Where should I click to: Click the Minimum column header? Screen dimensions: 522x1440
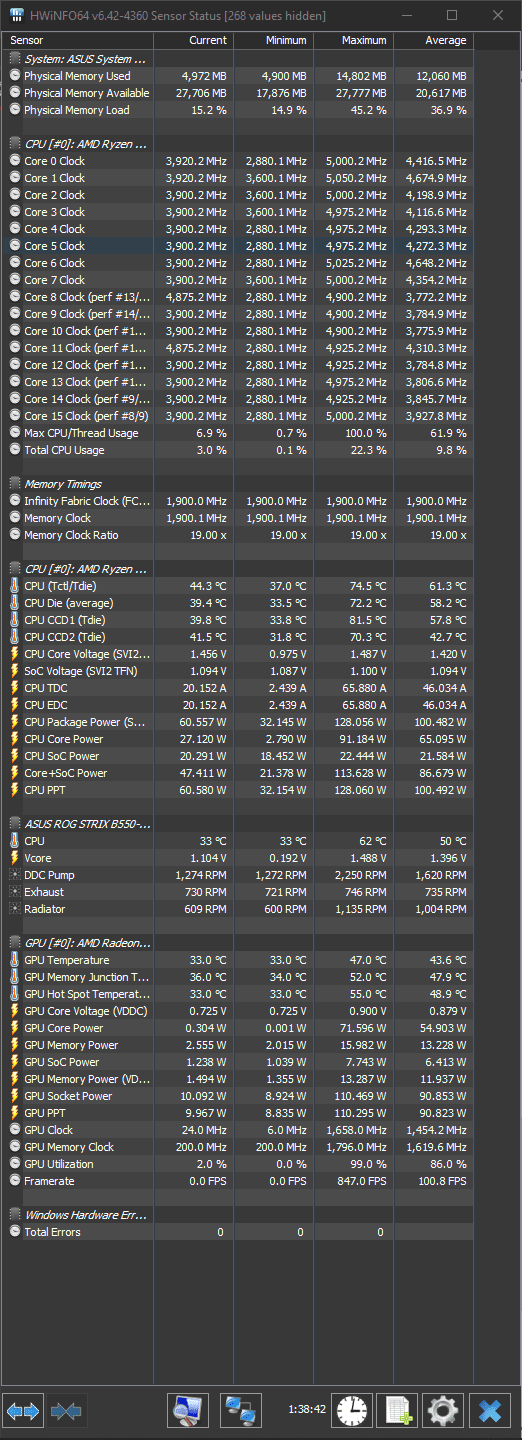coord(274,40)
